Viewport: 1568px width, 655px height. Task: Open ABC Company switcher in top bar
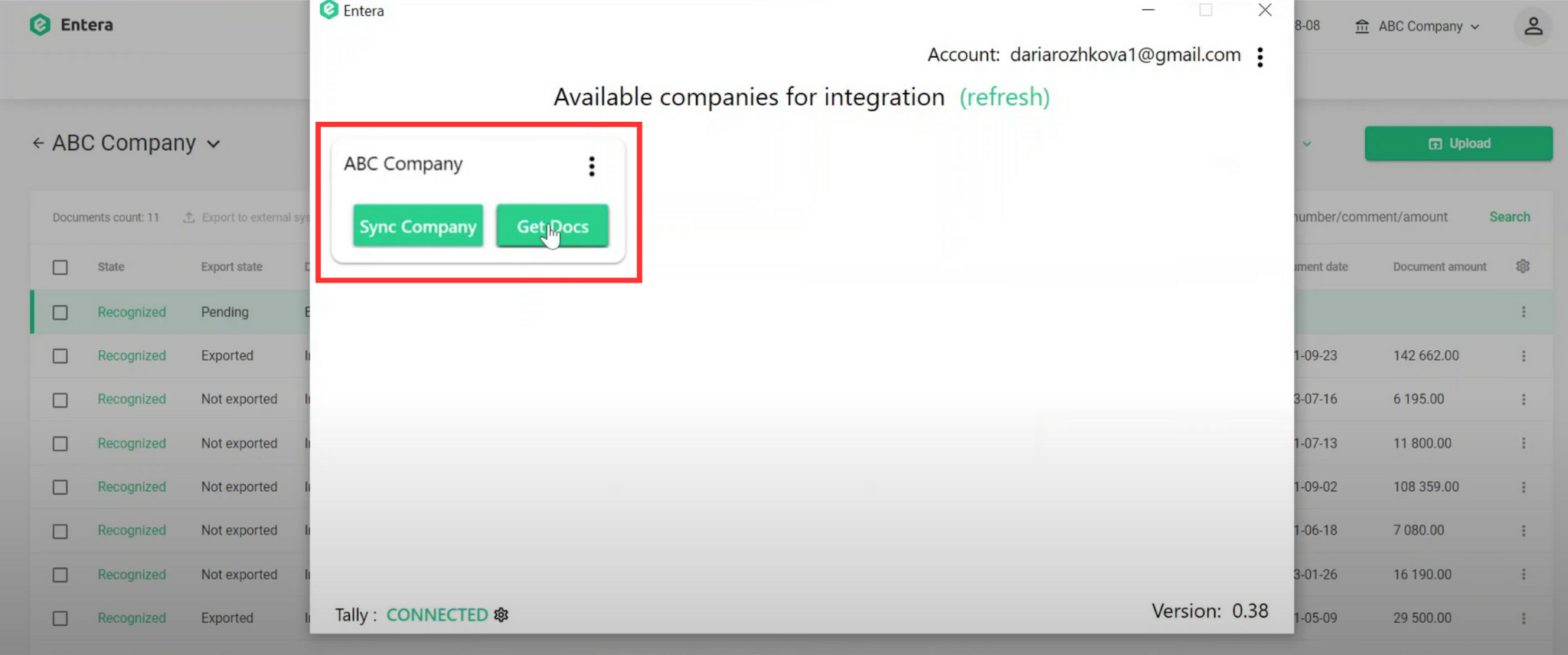point(1418,26)
